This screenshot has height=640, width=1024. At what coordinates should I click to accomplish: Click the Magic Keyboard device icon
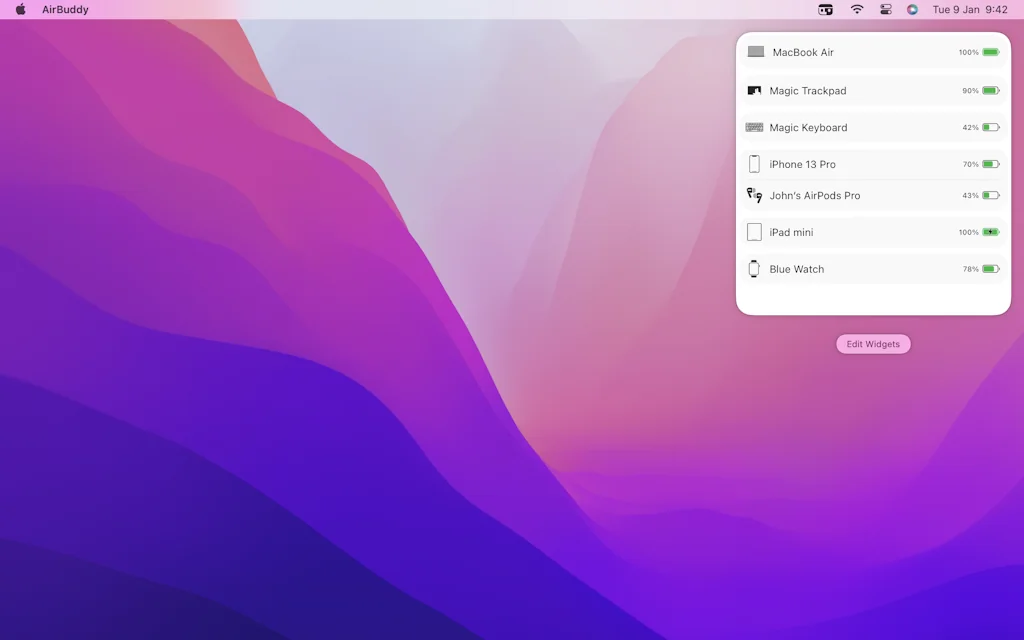point(754,128)
